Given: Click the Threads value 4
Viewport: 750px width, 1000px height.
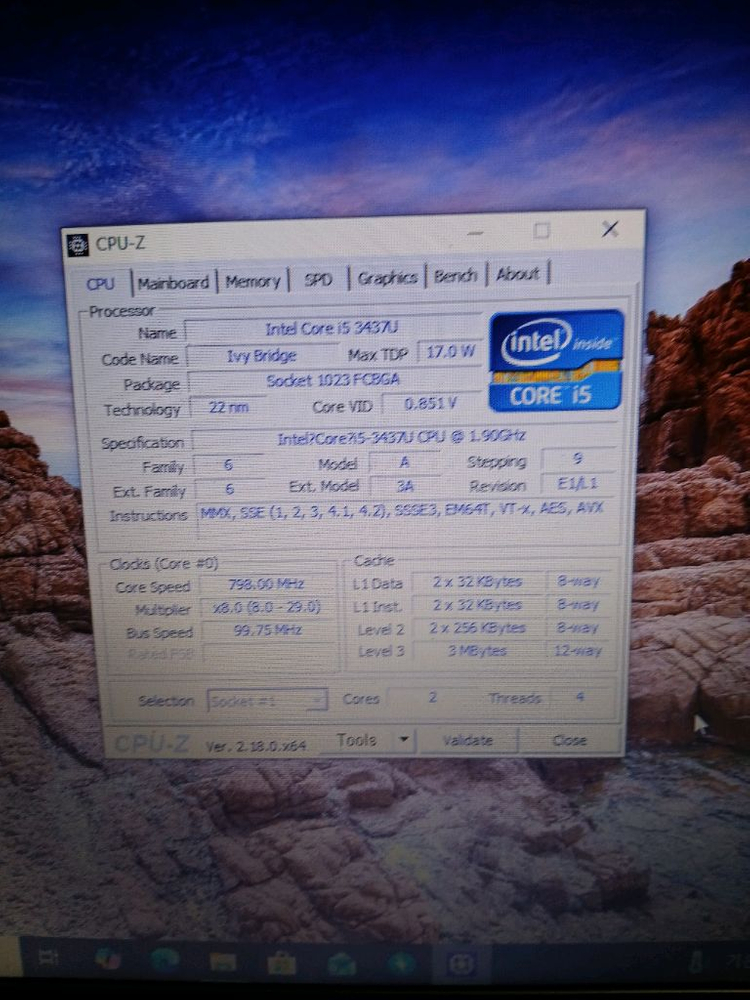Looking at the screenshot, I should click(x=580, y=696).
